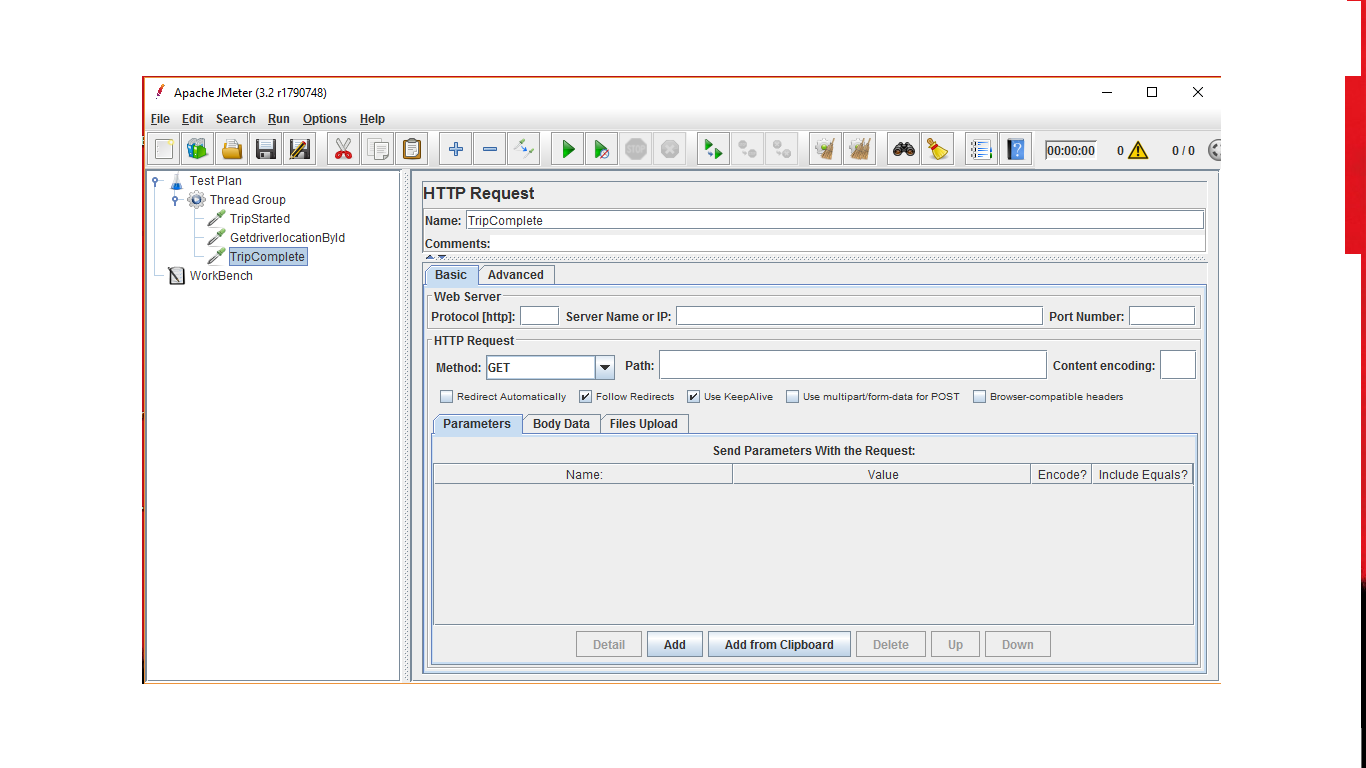The image size is (1366, 768).
Task: Enable the Redirect Automatically checkbox
Action: coord(447,397)
